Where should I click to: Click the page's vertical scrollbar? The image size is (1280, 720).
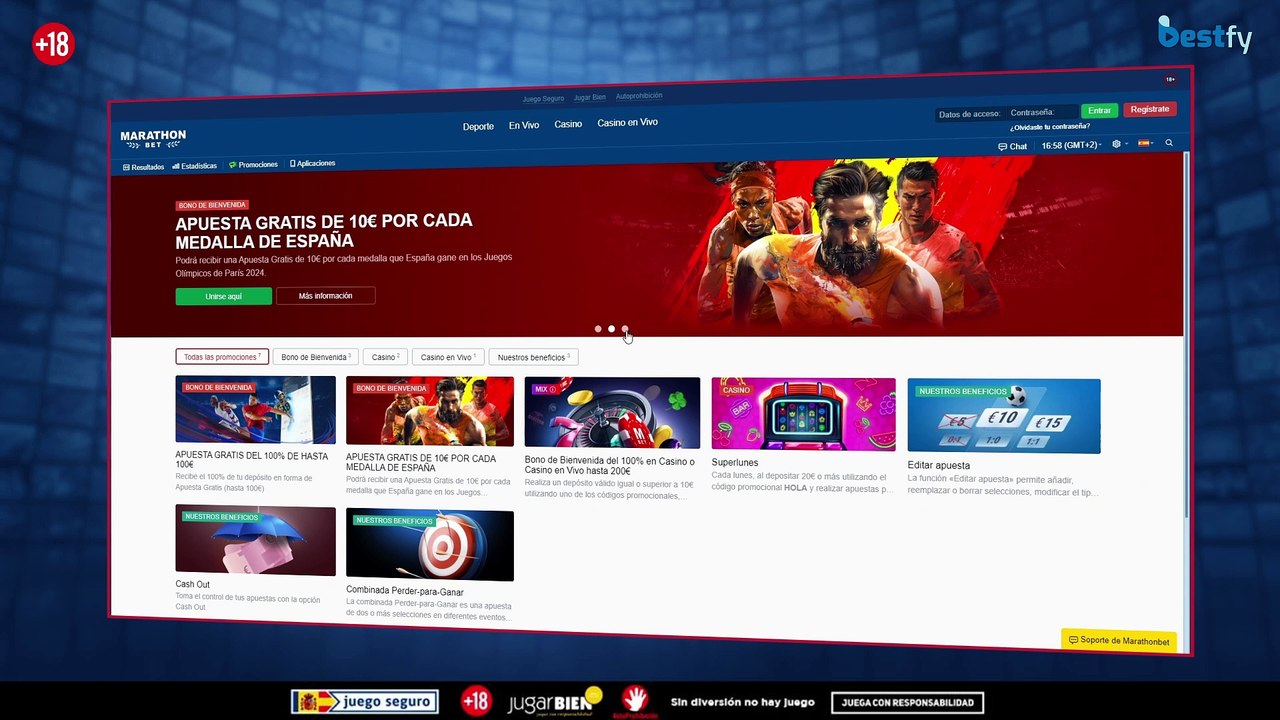coord(1186,335)
